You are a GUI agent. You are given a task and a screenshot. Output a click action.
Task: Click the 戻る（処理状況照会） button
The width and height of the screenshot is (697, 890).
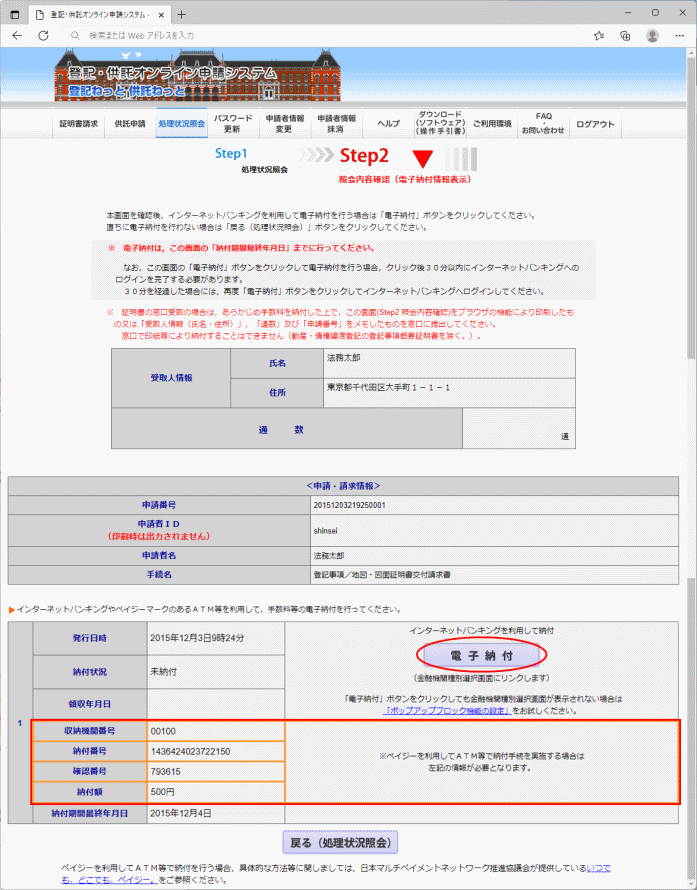[x=340, y=842]
